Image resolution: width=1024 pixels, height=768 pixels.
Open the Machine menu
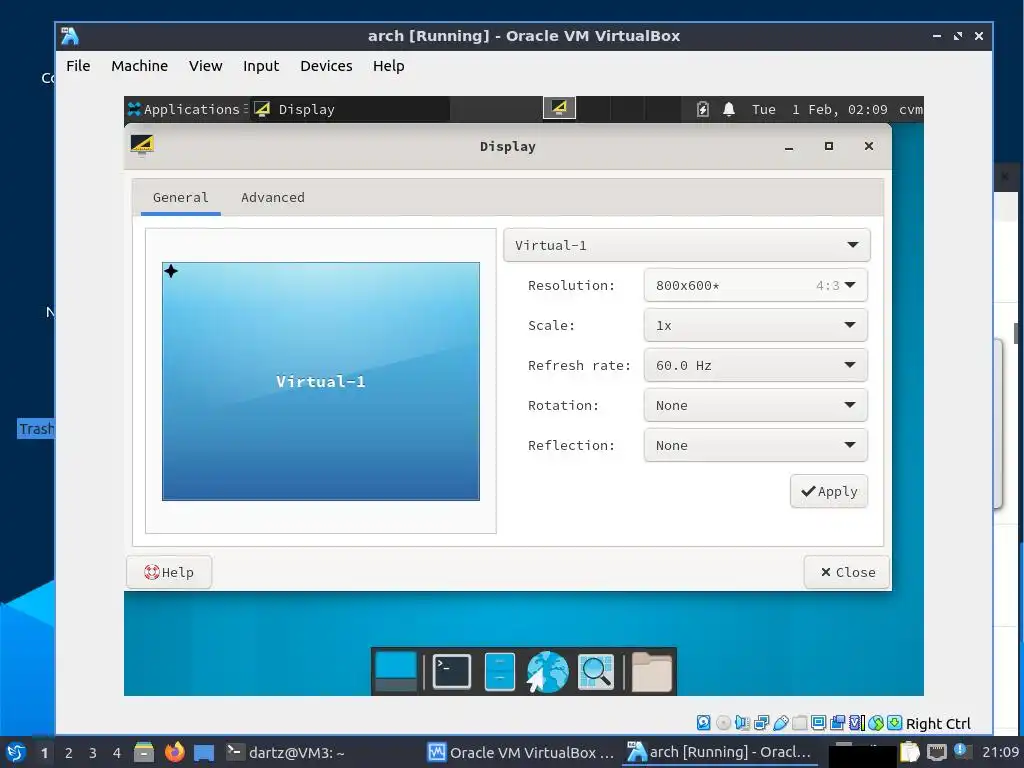[x=139, y=66]
